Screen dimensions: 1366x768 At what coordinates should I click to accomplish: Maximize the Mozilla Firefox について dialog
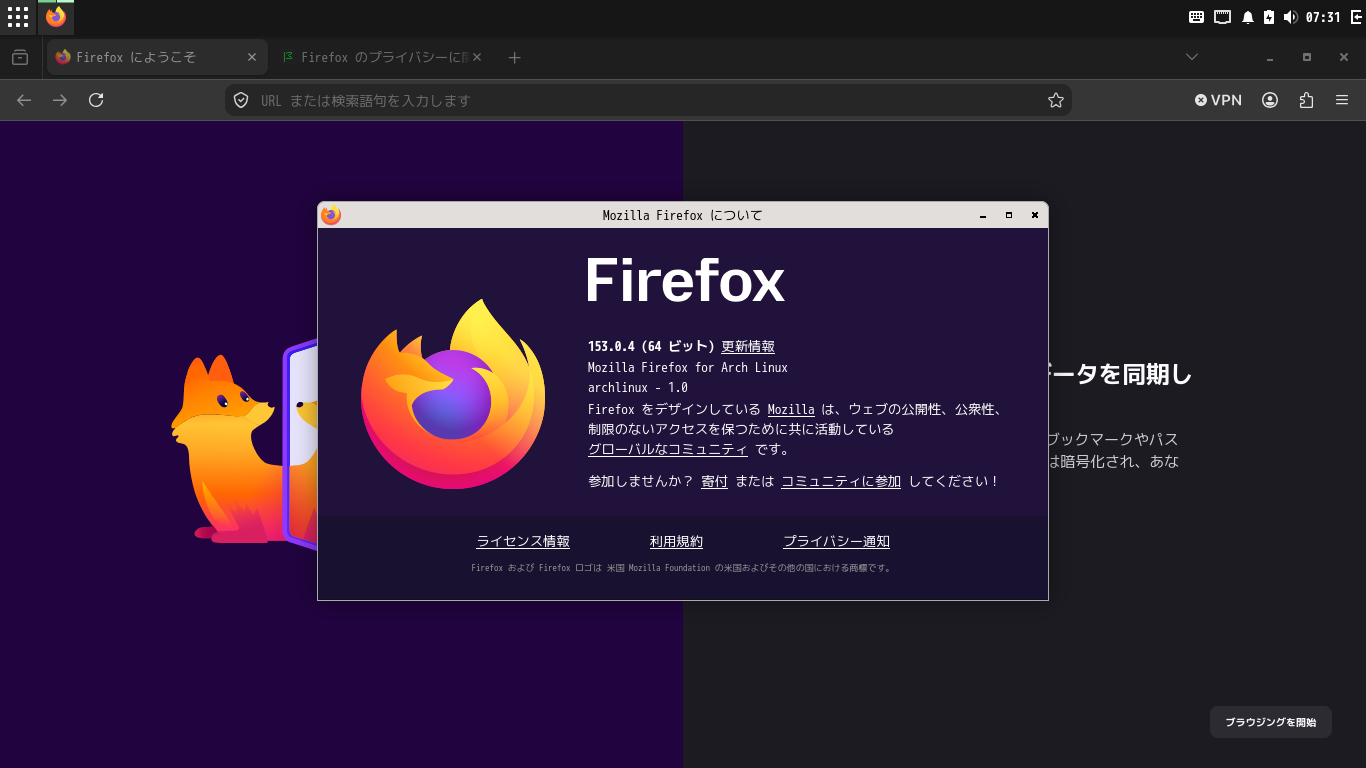[x=1009, y=215]
